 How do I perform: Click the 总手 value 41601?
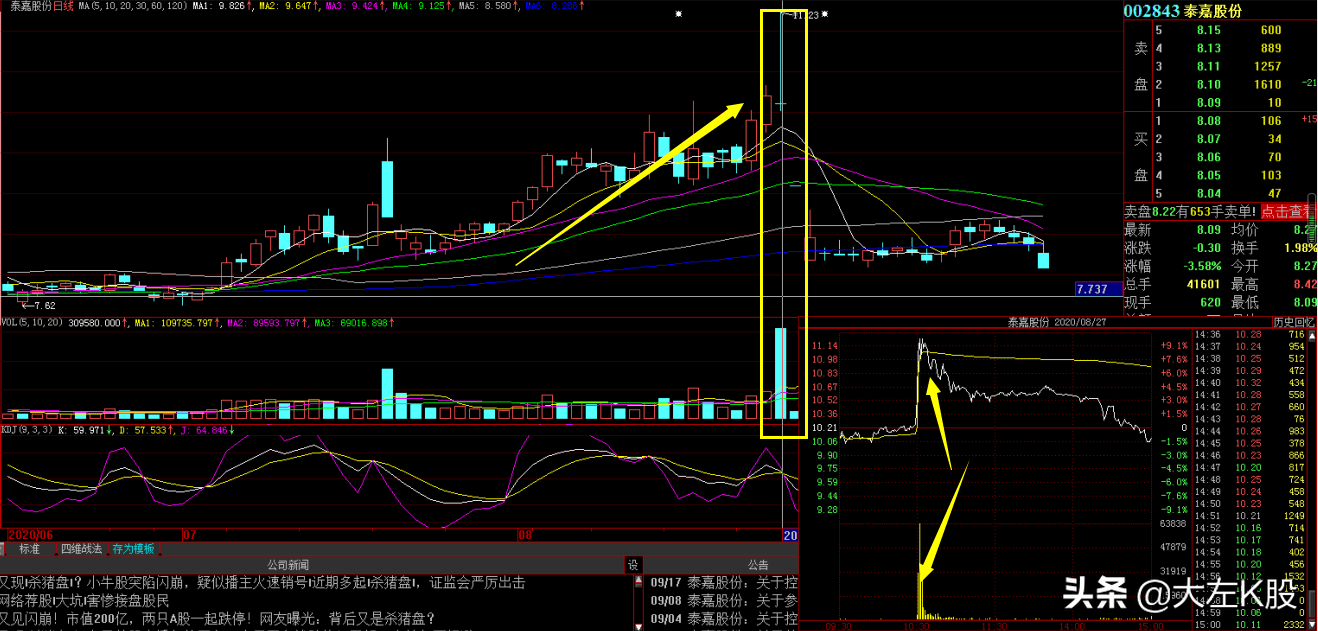(x=1203, y=284)
